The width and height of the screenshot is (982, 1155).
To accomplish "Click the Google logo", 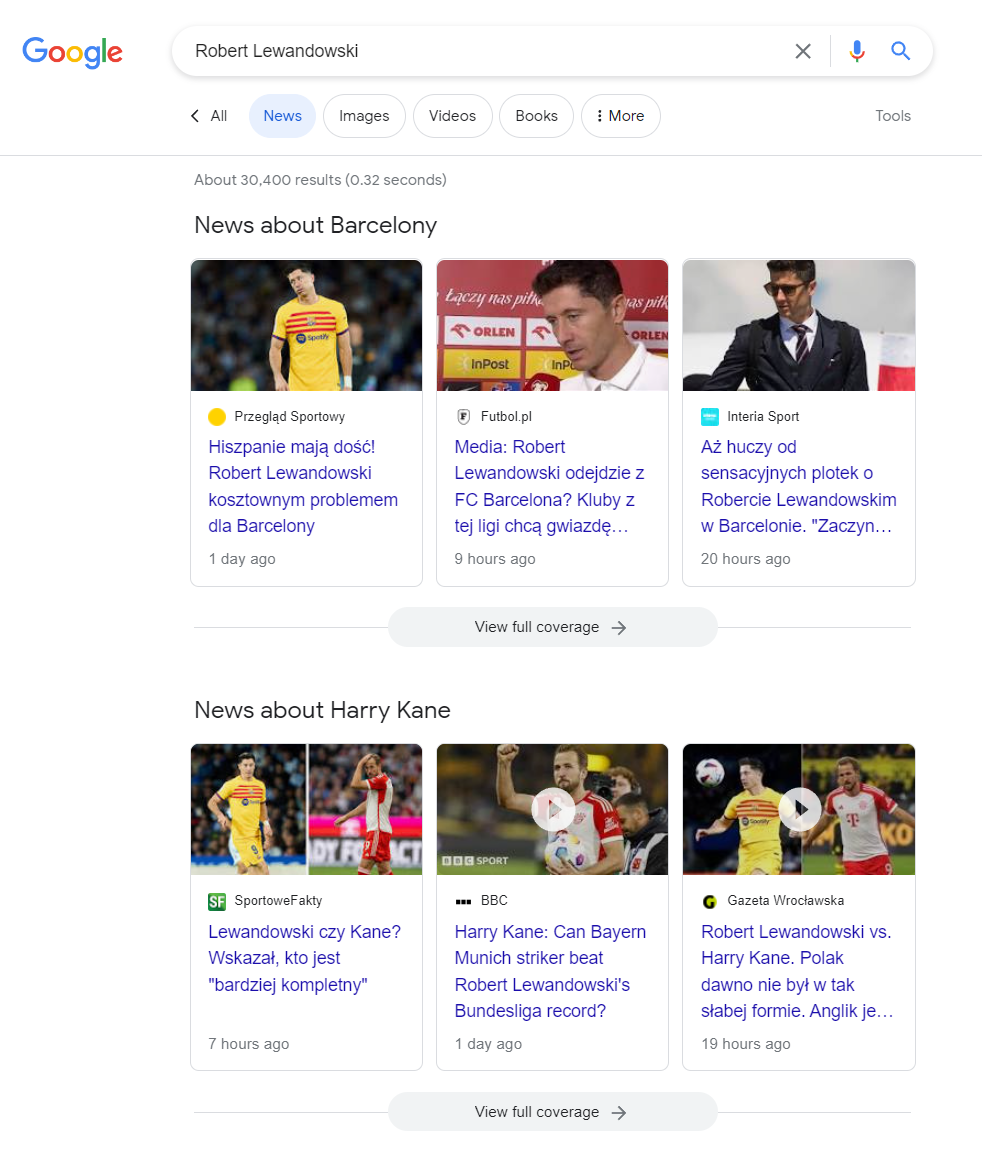I will click(x=72, y=52).
